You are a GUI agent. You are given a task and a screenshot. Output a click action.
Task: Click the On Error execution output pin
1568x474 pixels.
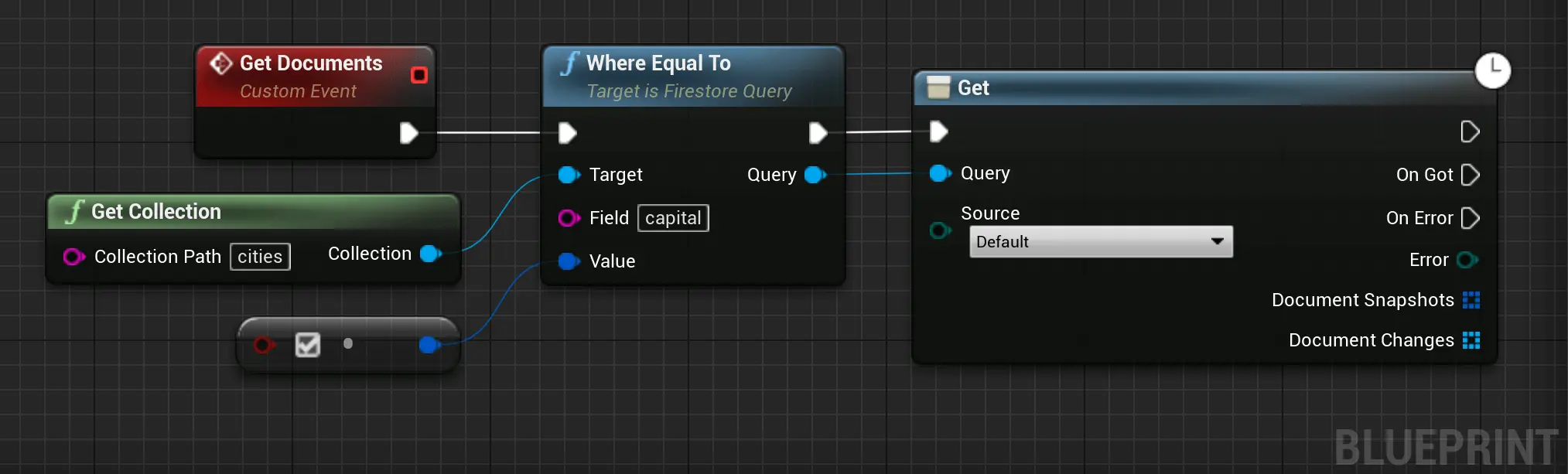[1470, 218]
